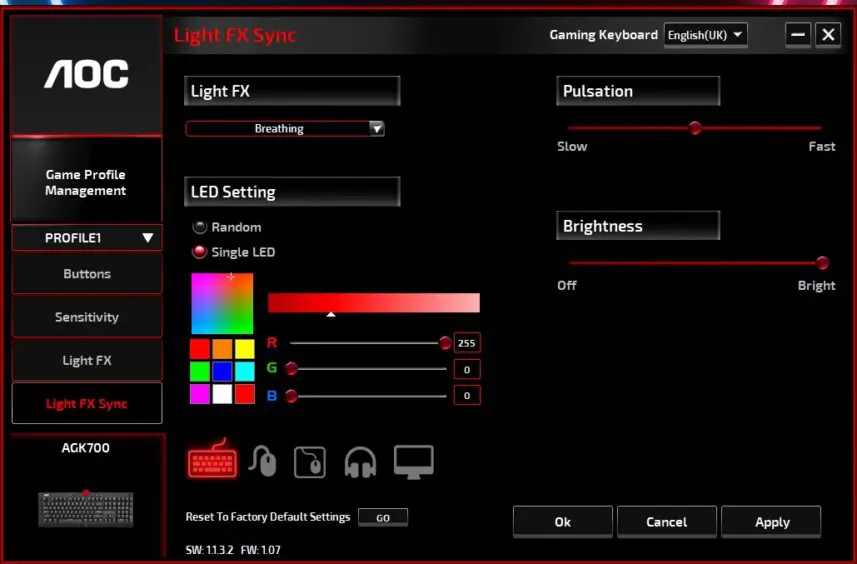The image size is (857, 564).
Task: Pick the blue color swatch
Action: pos(222,371)
